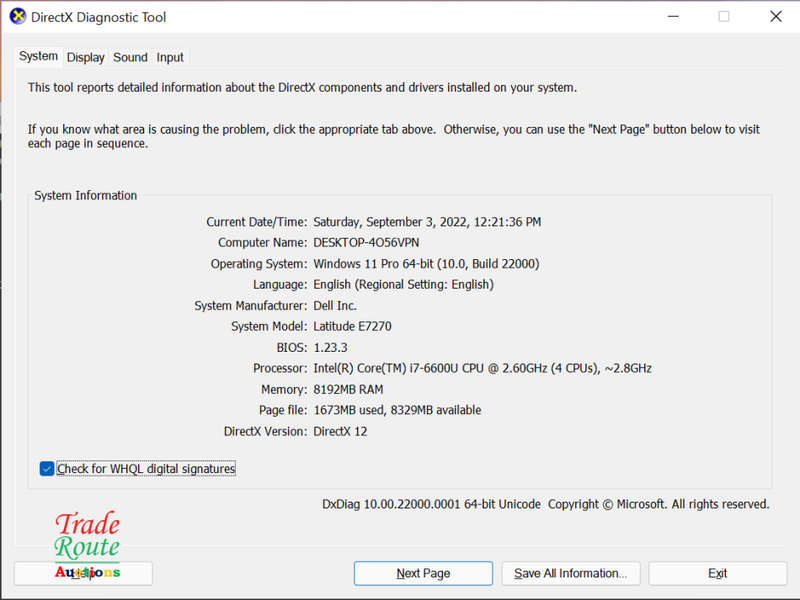Select the Input tab
This screenshot has height=600, width=800.
(x=170, y=57)
